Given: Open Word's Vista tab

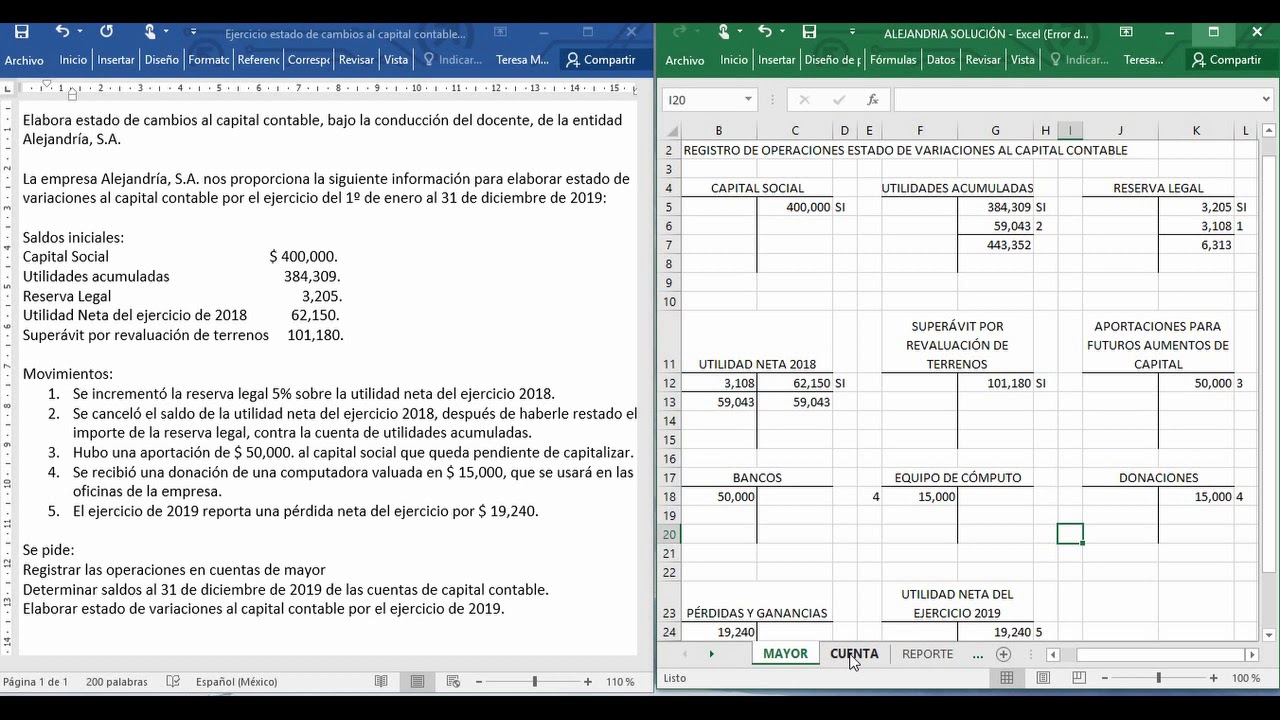Looking at the screenshot, I should (x=396, y=60).
